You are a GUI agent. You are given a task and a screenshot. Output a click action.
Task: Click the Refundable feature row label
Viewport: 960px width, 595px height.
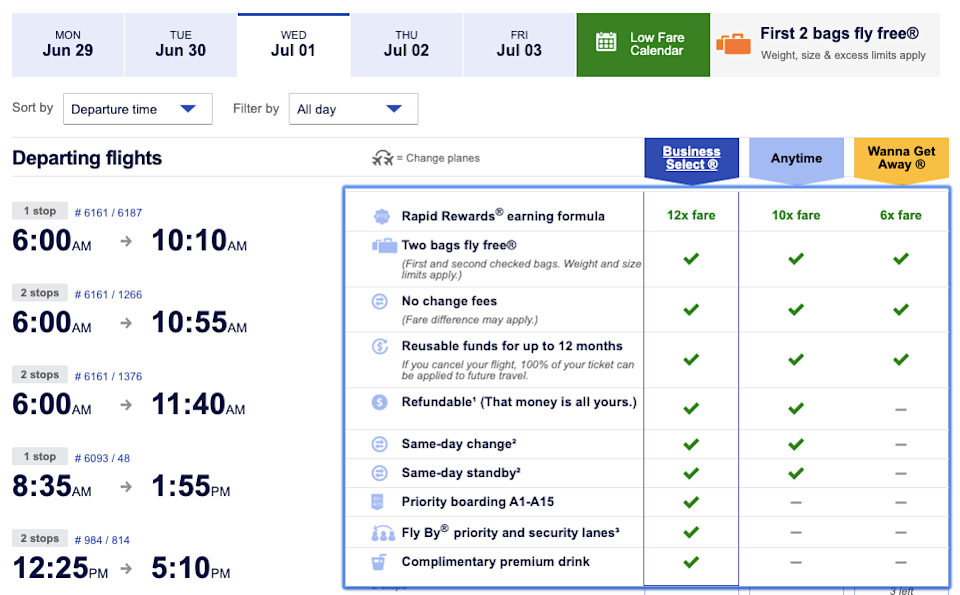pos(519,402)
